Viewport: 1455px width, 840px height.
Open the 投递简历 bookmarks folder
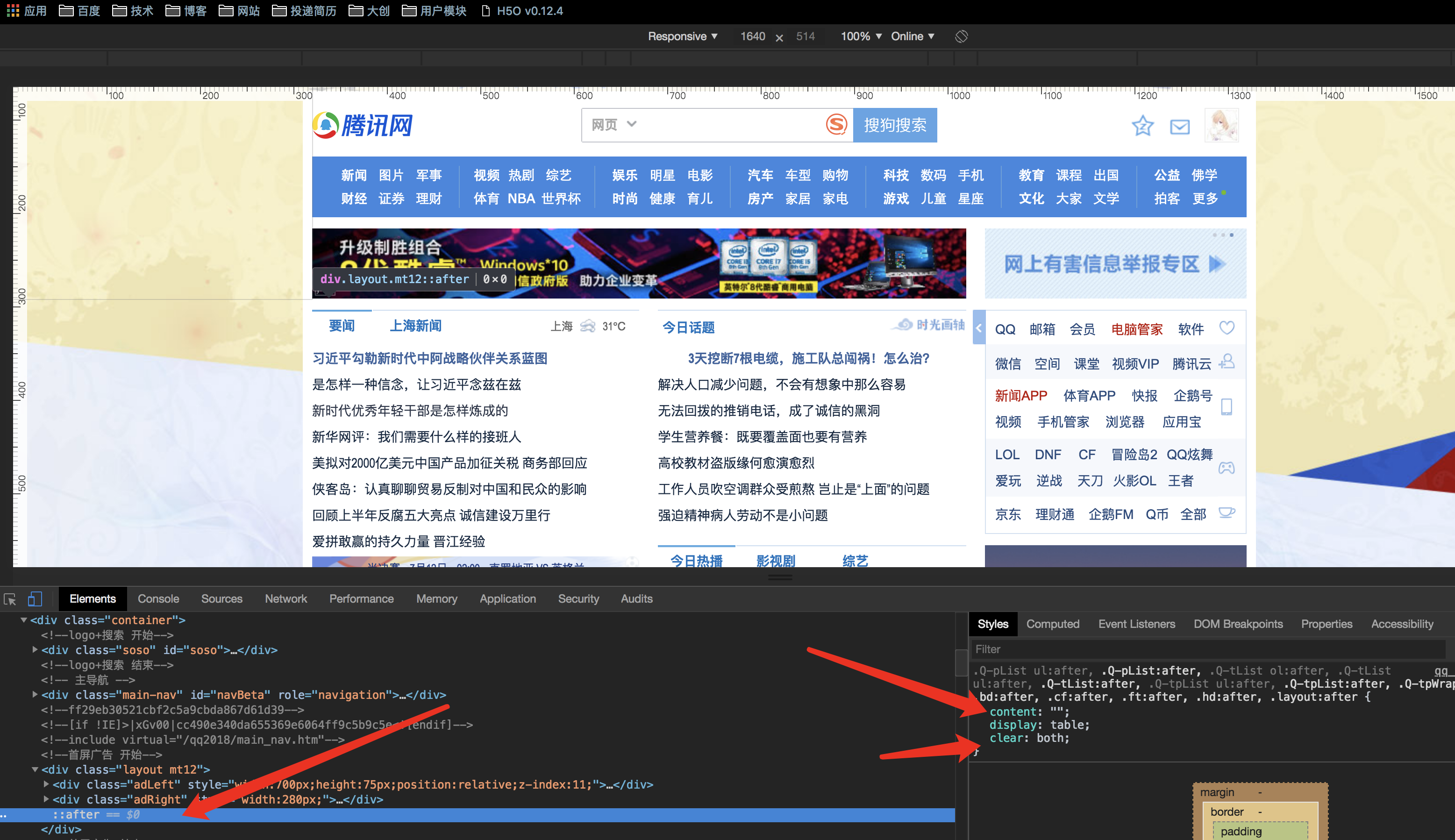(304, 10)
